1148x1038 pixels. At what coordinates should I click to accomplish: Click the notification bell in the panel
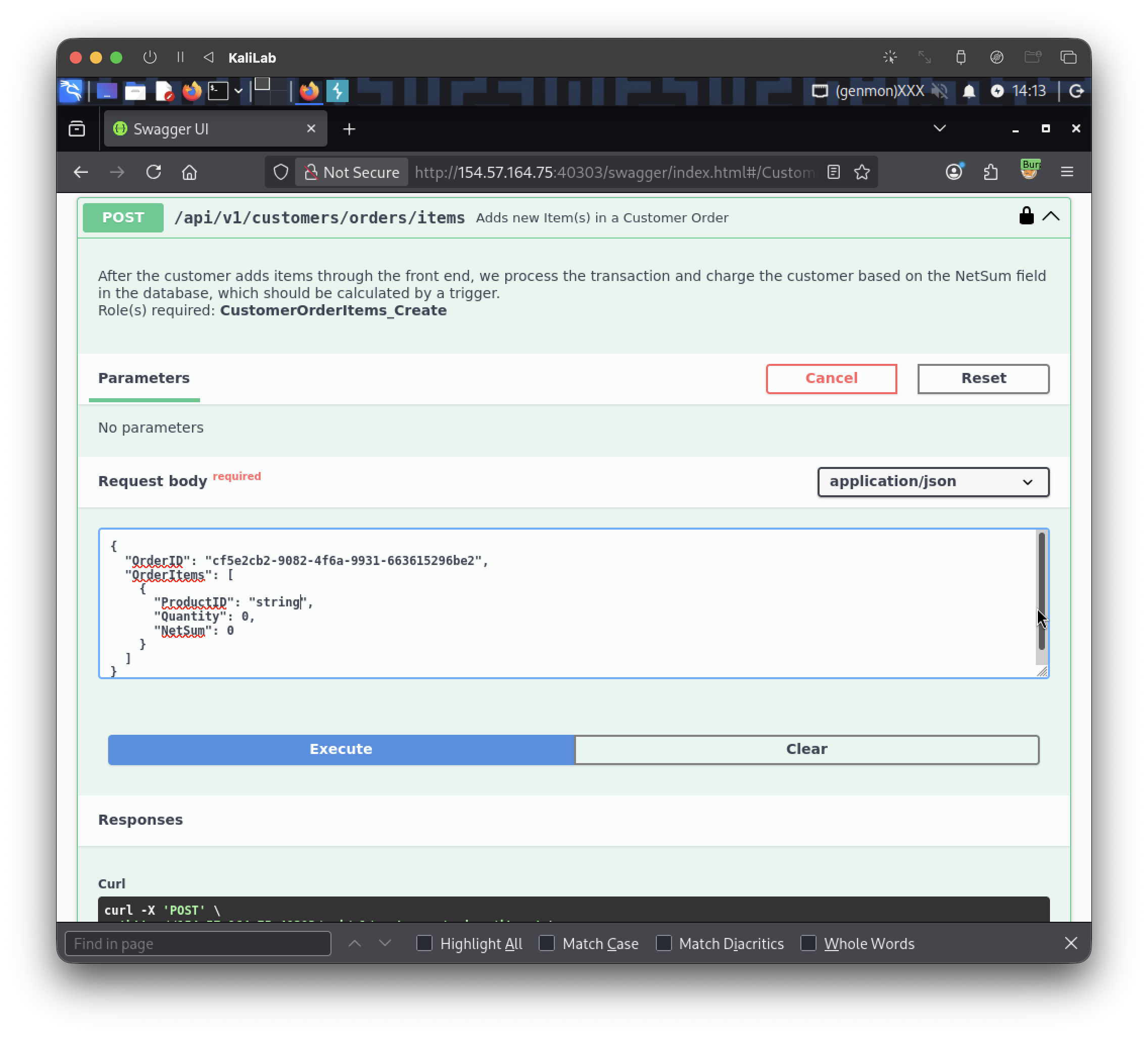click(969, 91)
